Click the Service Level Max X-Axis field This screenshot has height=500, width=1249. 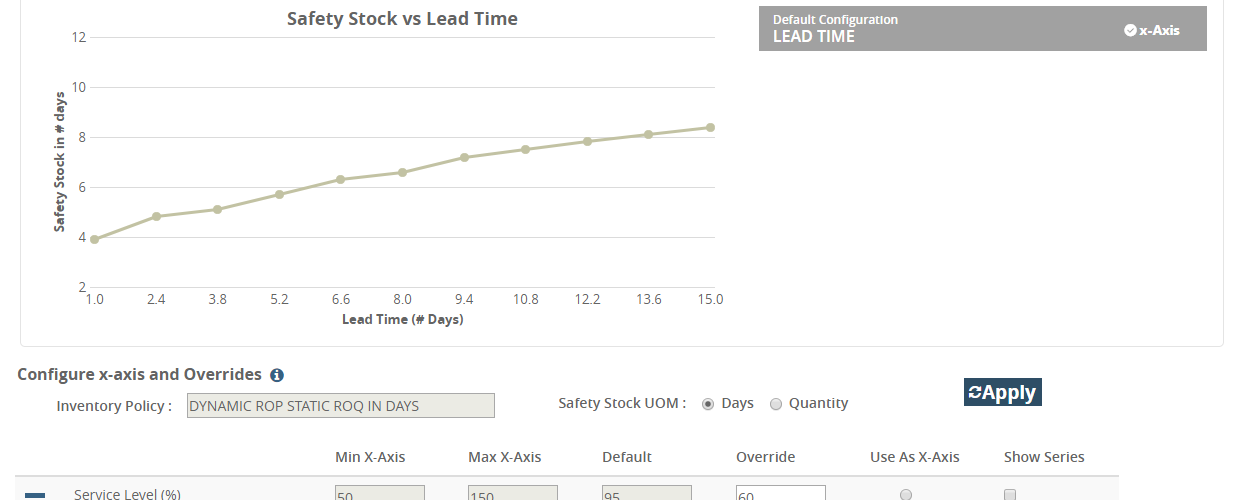512,493
